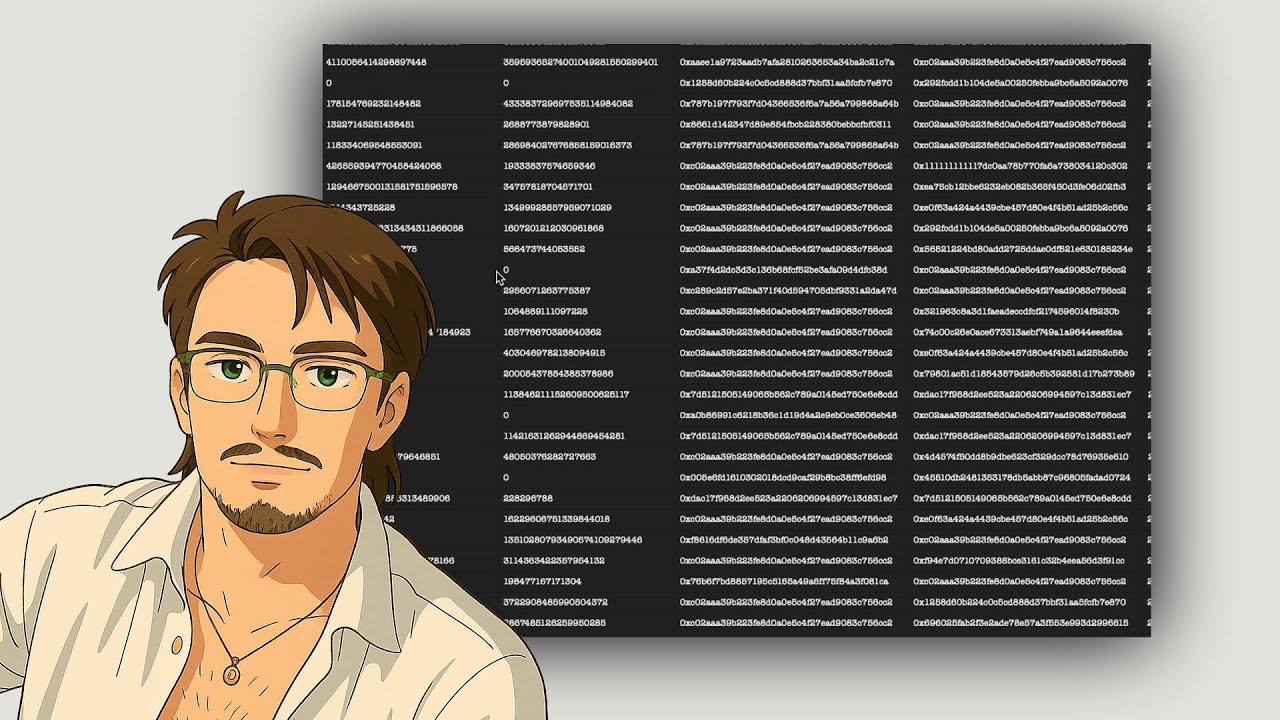Screen dimensions: 1280x720
Task: Select the short value 228296788
Action: 528,498
